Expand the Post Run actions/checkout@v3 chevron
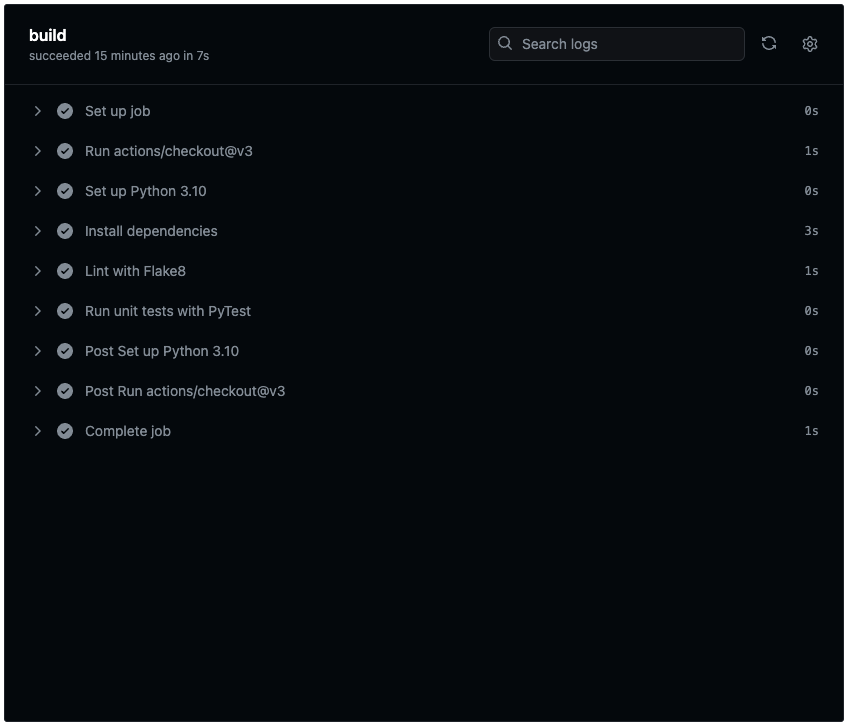 coord(37,391)
